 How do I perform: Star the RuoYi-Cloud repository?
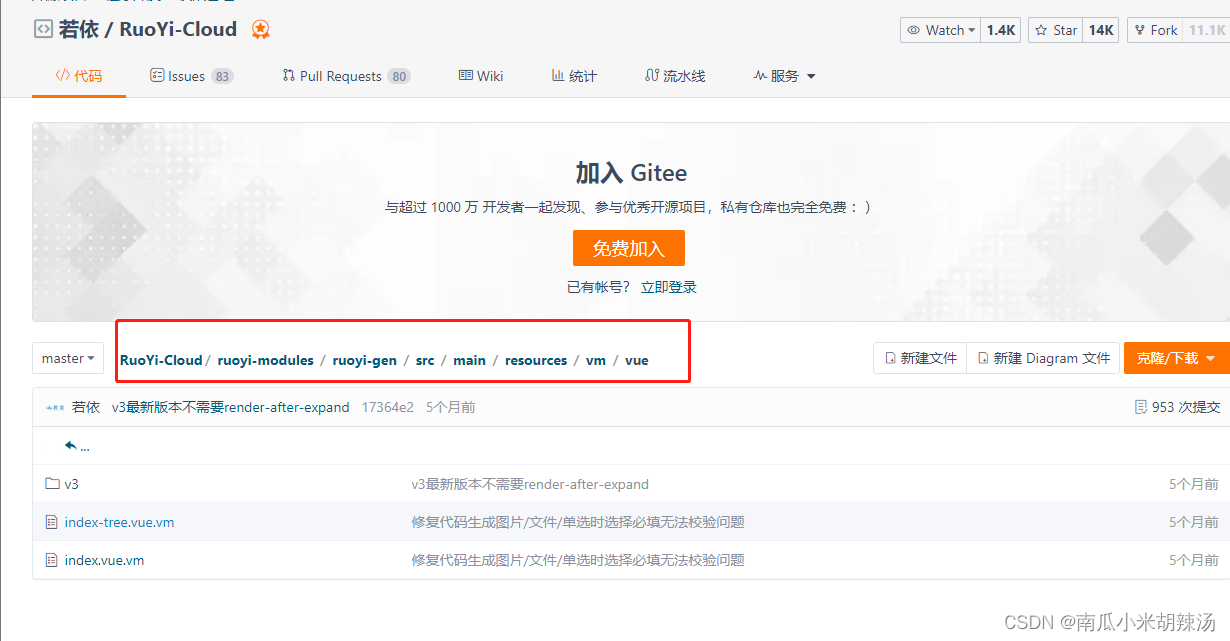[1055, 30]
